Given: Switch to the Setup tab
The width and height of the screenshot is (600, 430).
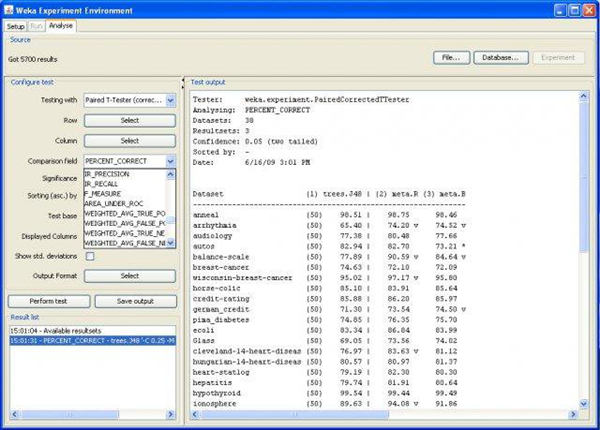Looking at the screenshot, I should (15, 24).
